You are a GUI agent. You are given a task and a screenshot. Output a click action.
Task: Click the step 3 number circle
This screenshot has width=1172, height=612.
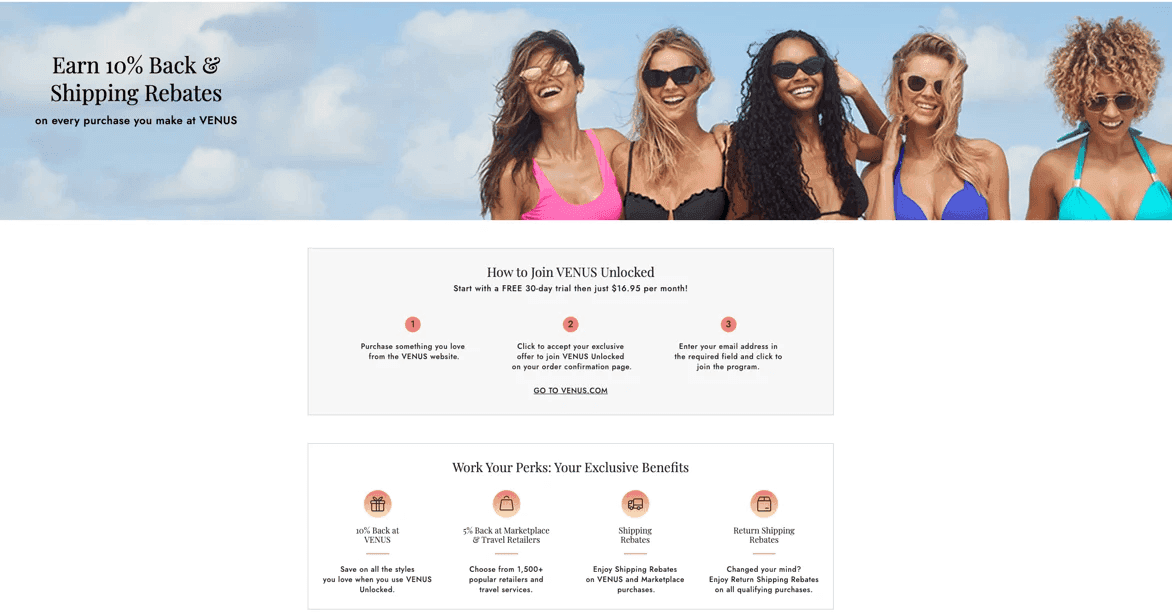728,324
